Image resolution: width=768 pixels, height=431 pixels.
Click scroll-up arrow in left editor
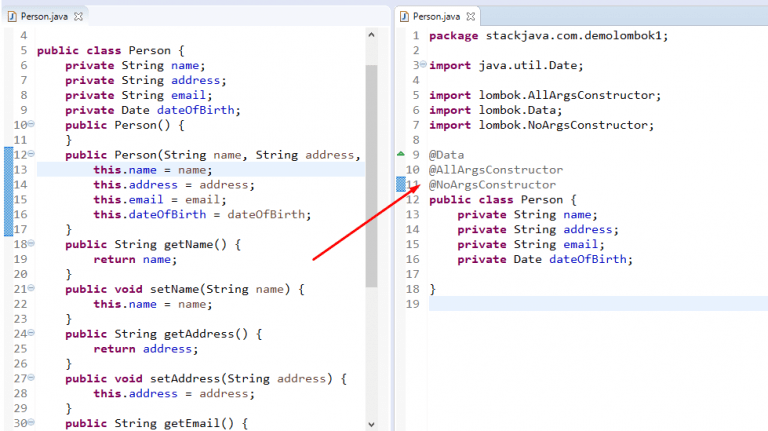371,35
